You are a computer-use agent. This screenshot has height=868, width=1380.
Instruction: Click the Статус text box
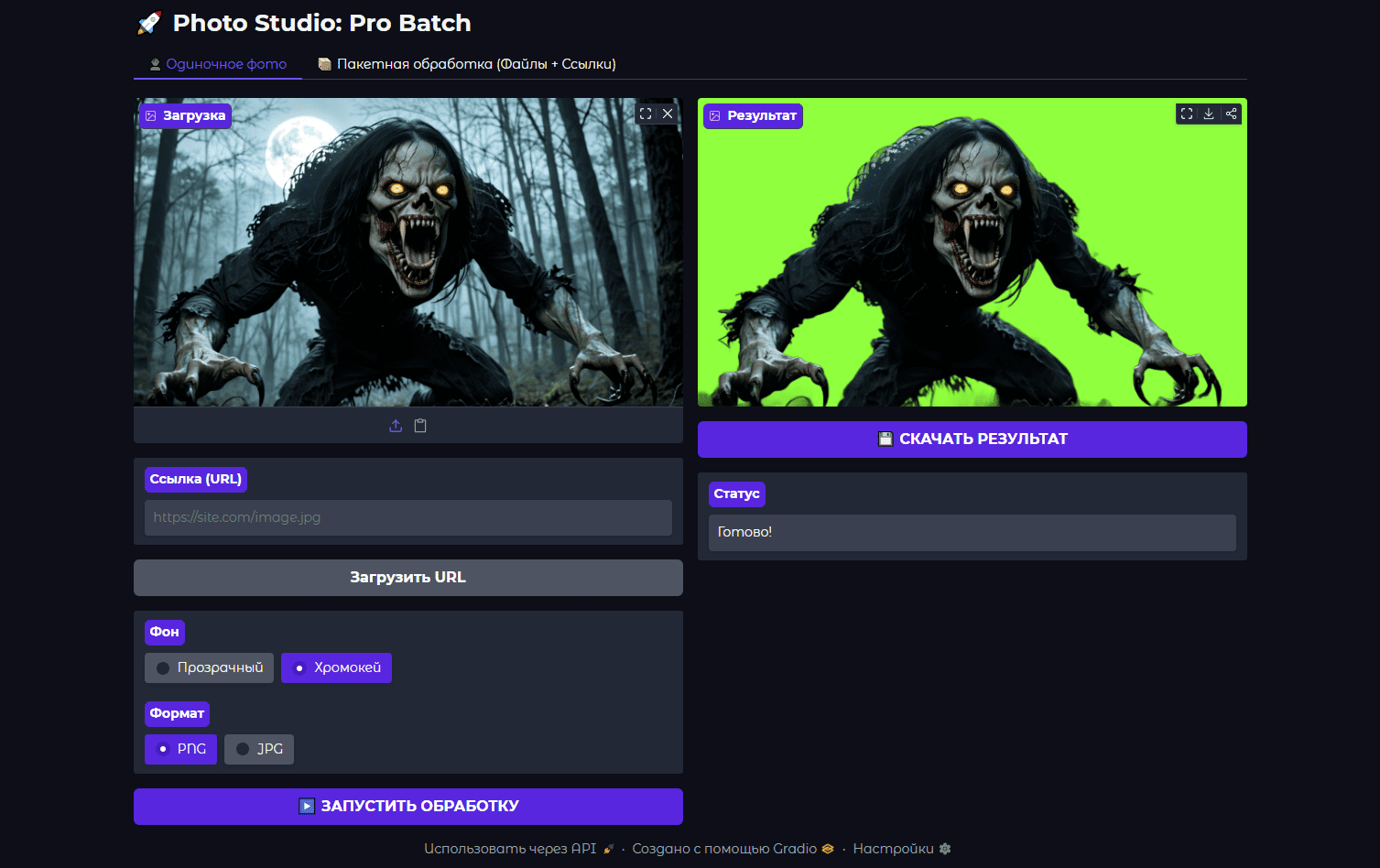click(x=972, y=532)
